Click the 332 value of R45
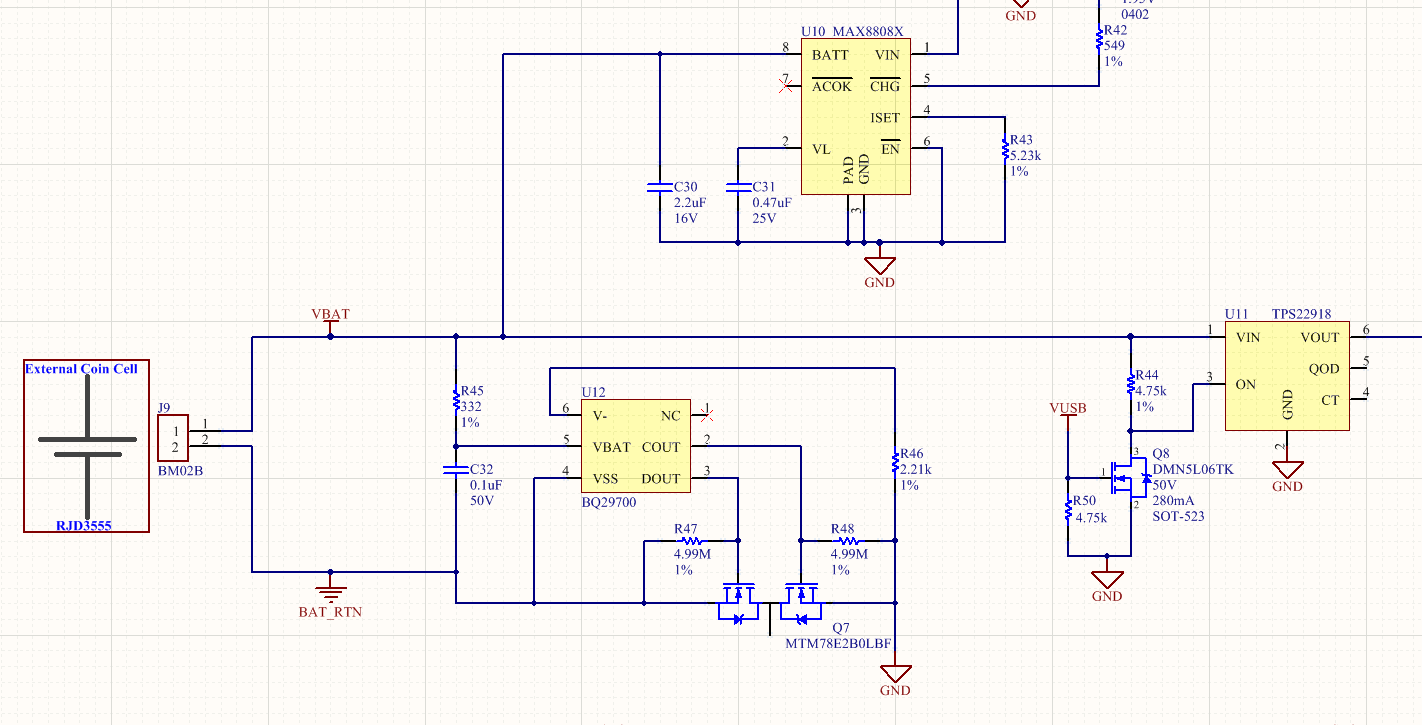 [x=470, y=407]
